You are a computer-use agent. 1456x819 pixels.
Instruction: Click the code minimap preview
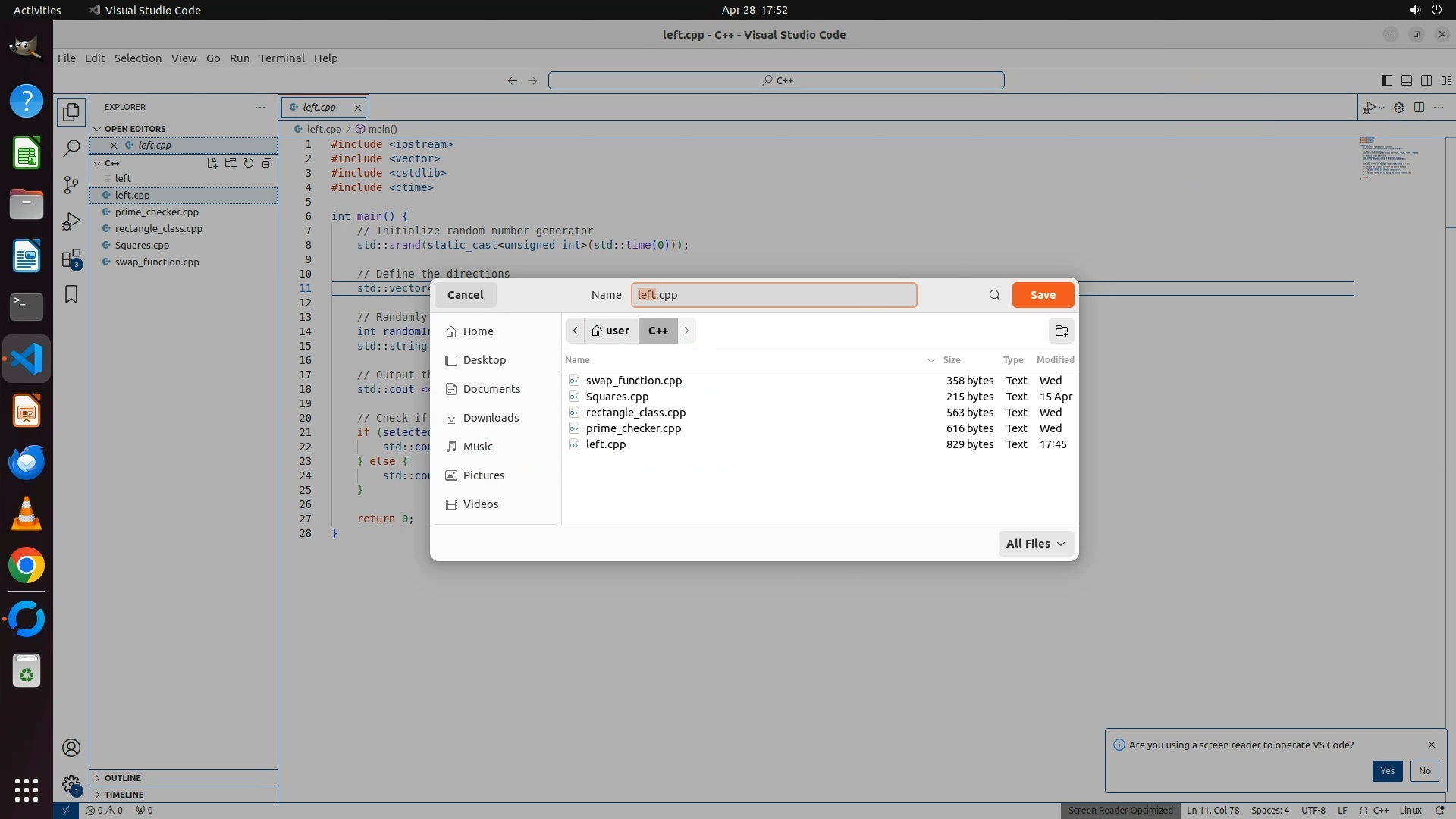point(1388,158)
